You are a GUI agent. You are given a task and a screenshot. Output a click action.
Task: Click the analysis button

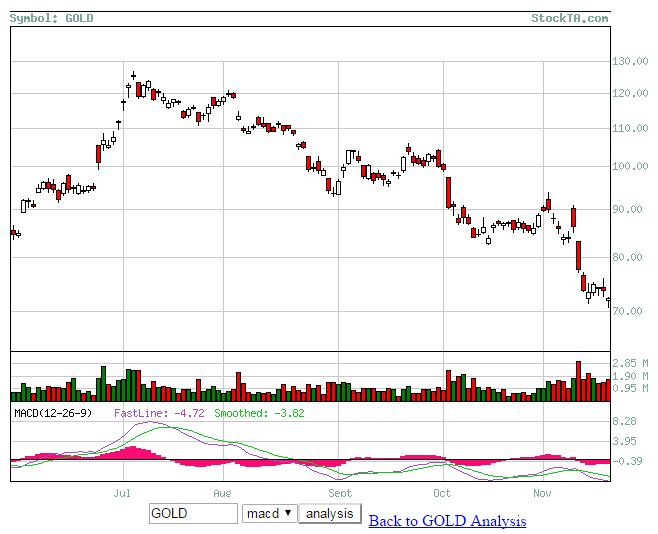[x=329, y=513]
